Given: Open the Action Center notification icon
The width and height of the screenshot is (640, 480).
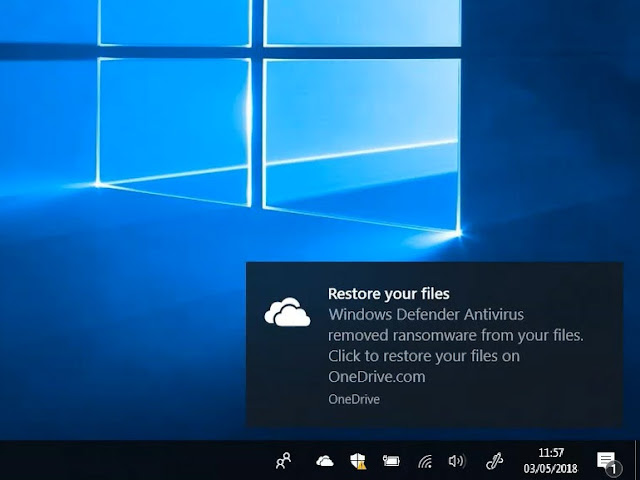Looking at the screenshot, I should pos(608,463).
